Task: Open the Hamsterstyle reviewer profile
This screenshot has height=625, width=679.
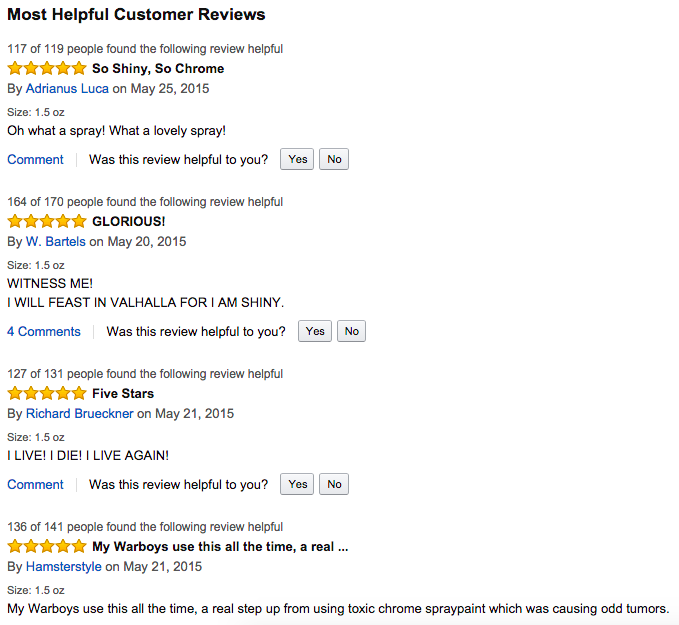Action: [64, 567]
